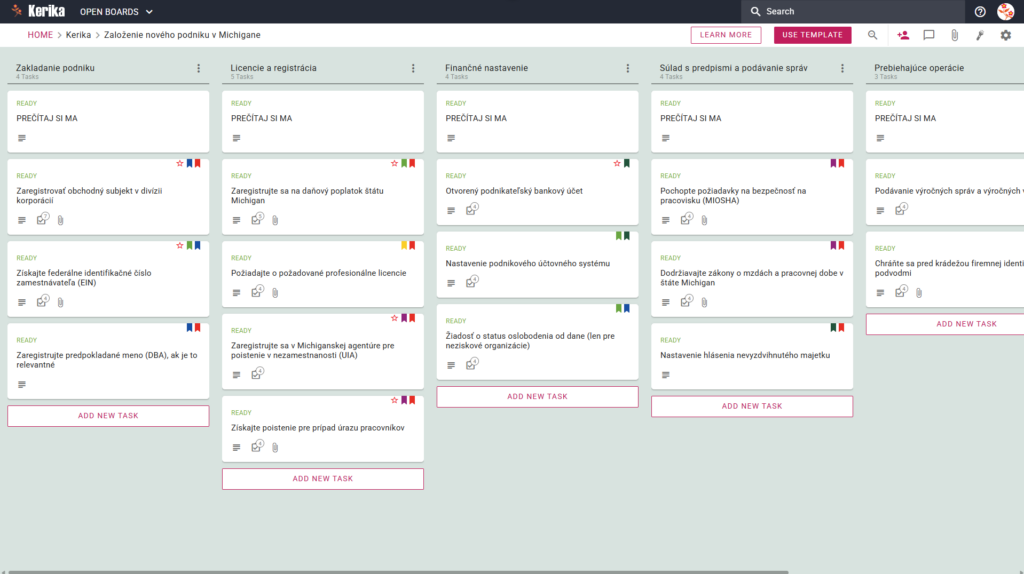1024x574 pixels.
Task: Click purple tag on Pochopte požiadavky na bezpečnosť card
Action: [833, 163]
